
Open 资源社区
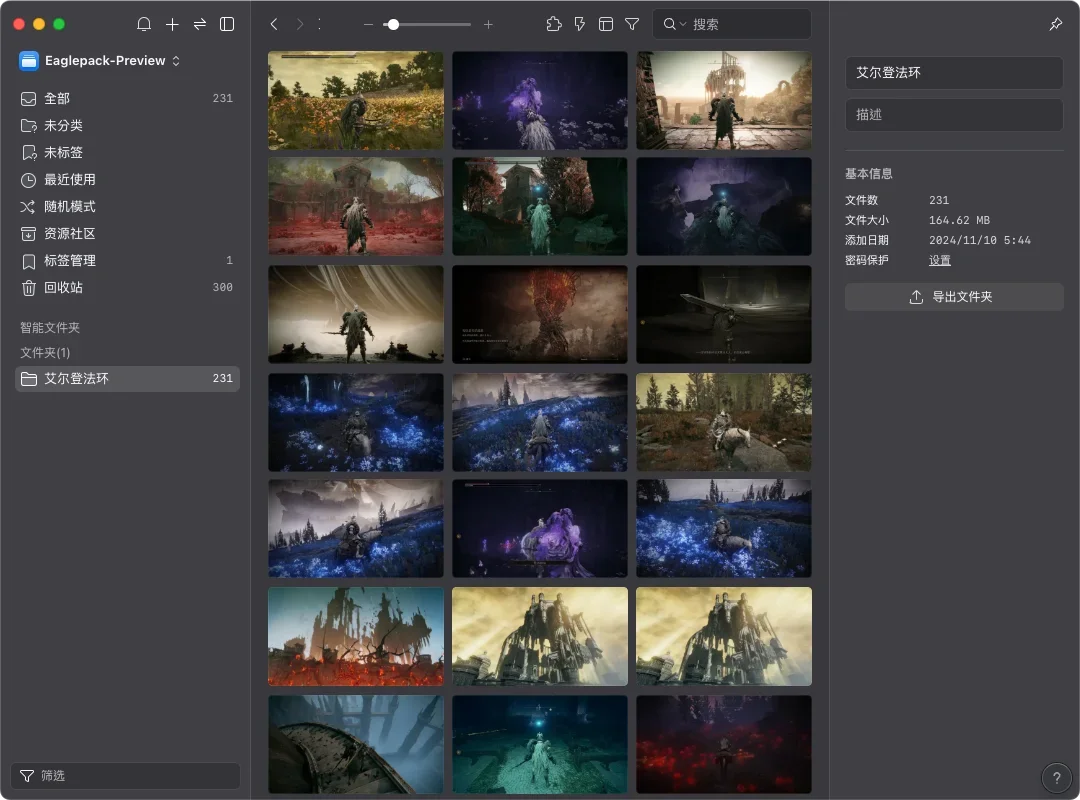pyautogui.click(x=127, y=234)
